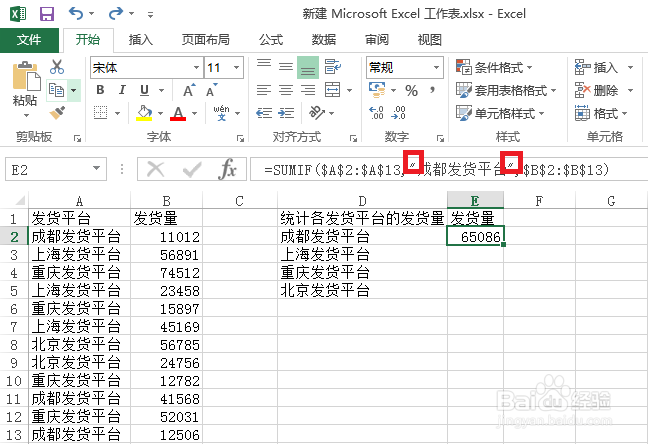Apply comma style format
The image size is (648, 444).
point(433,90)
